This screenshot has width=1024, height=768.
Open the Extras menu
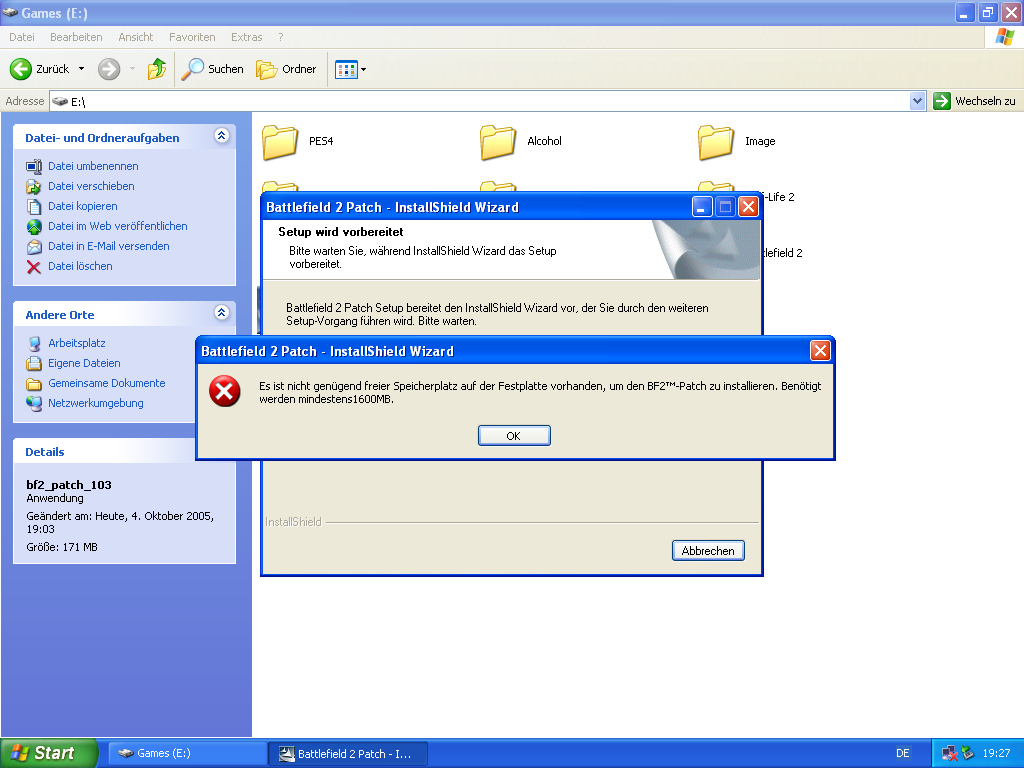point(246,37)
